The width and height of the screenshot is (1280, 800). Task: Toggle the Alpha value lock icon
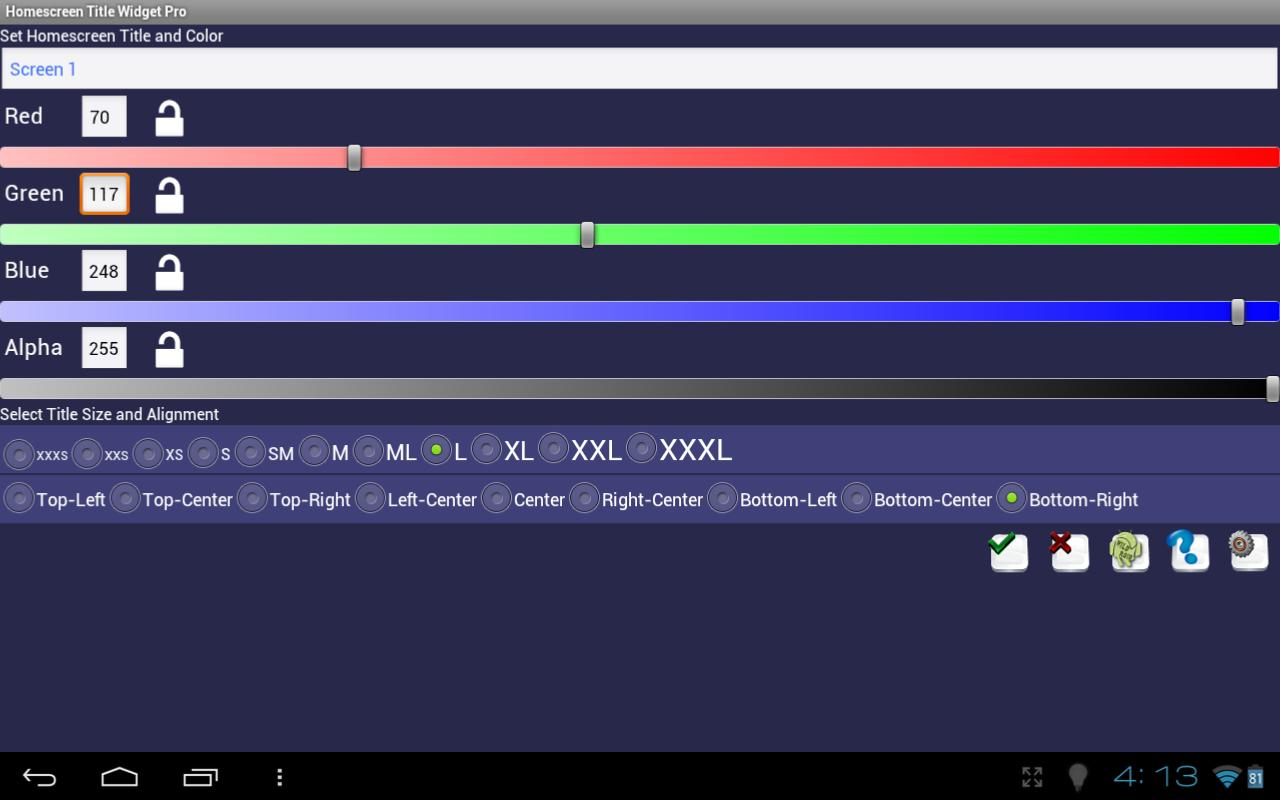click(x=169, y=349)
